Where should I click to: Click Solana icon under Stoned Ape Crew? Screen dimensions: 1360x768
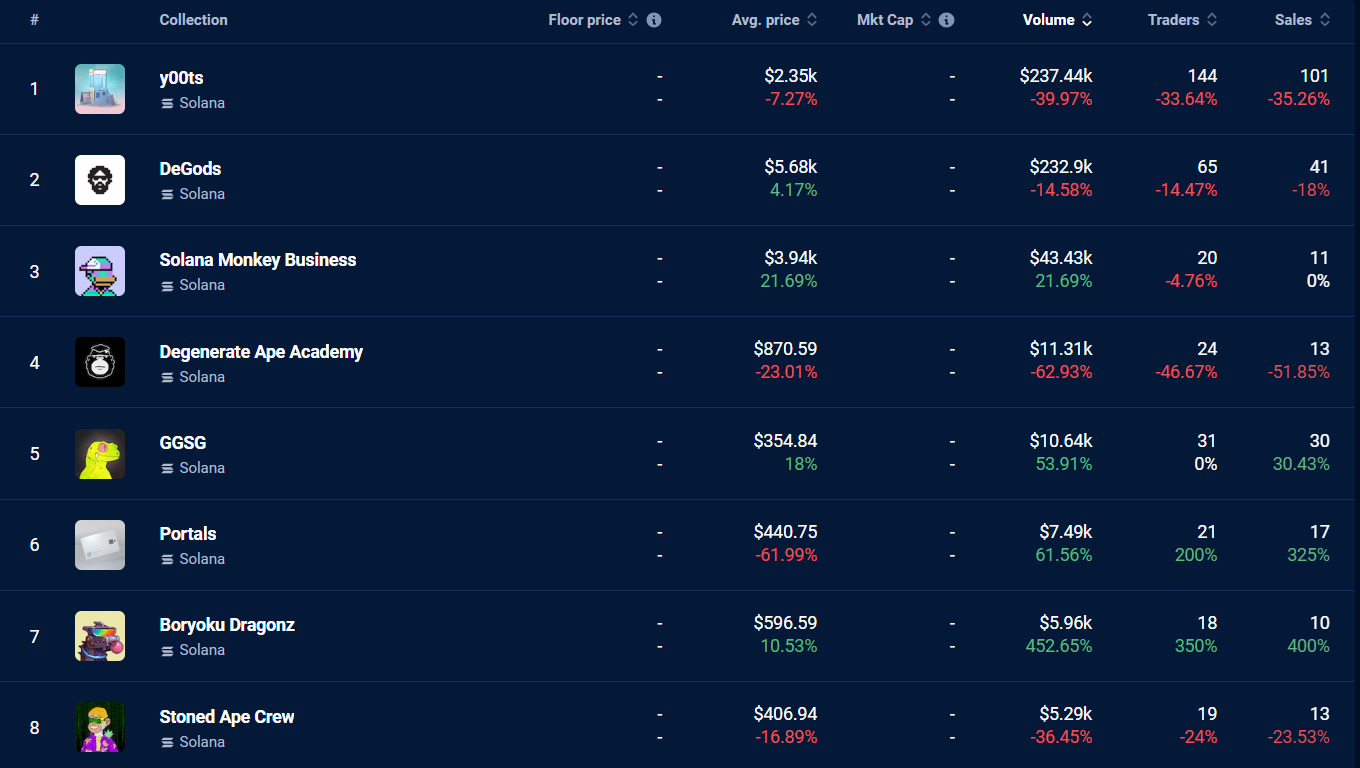point(167,742)
